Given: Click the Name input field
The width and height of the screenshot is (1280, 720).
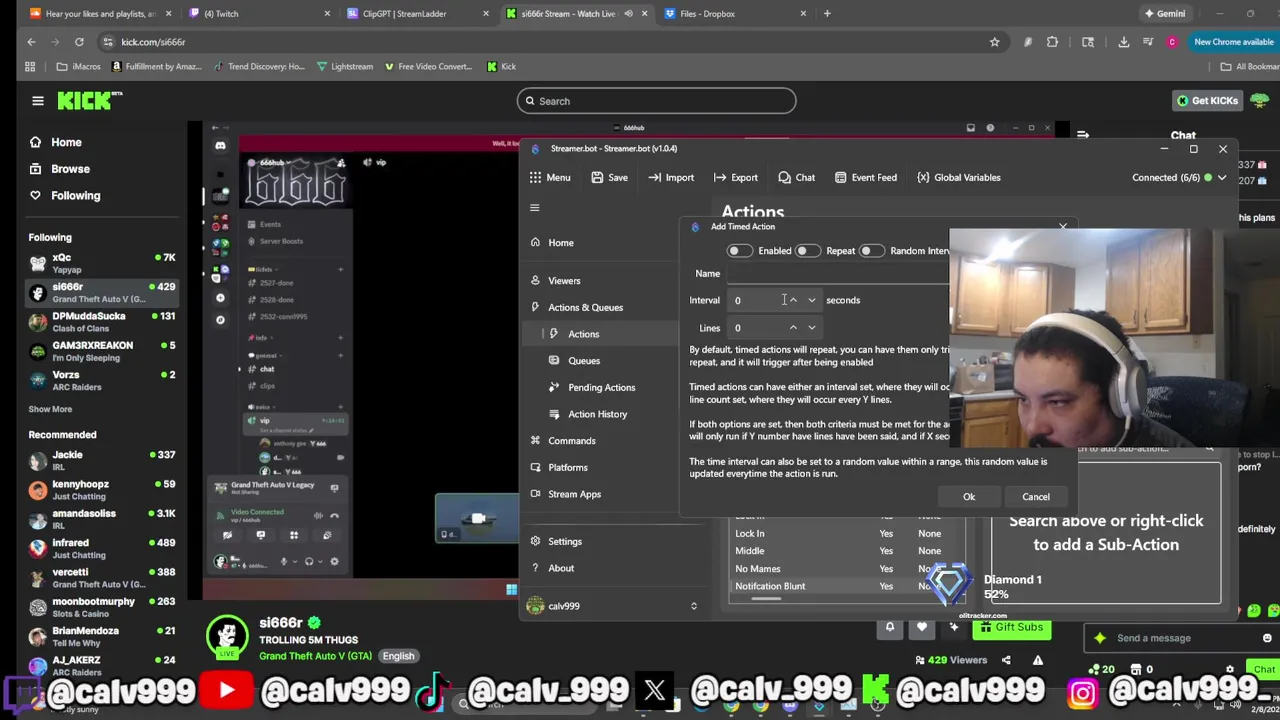Looking at the screenshot, I should coord(838,273).
